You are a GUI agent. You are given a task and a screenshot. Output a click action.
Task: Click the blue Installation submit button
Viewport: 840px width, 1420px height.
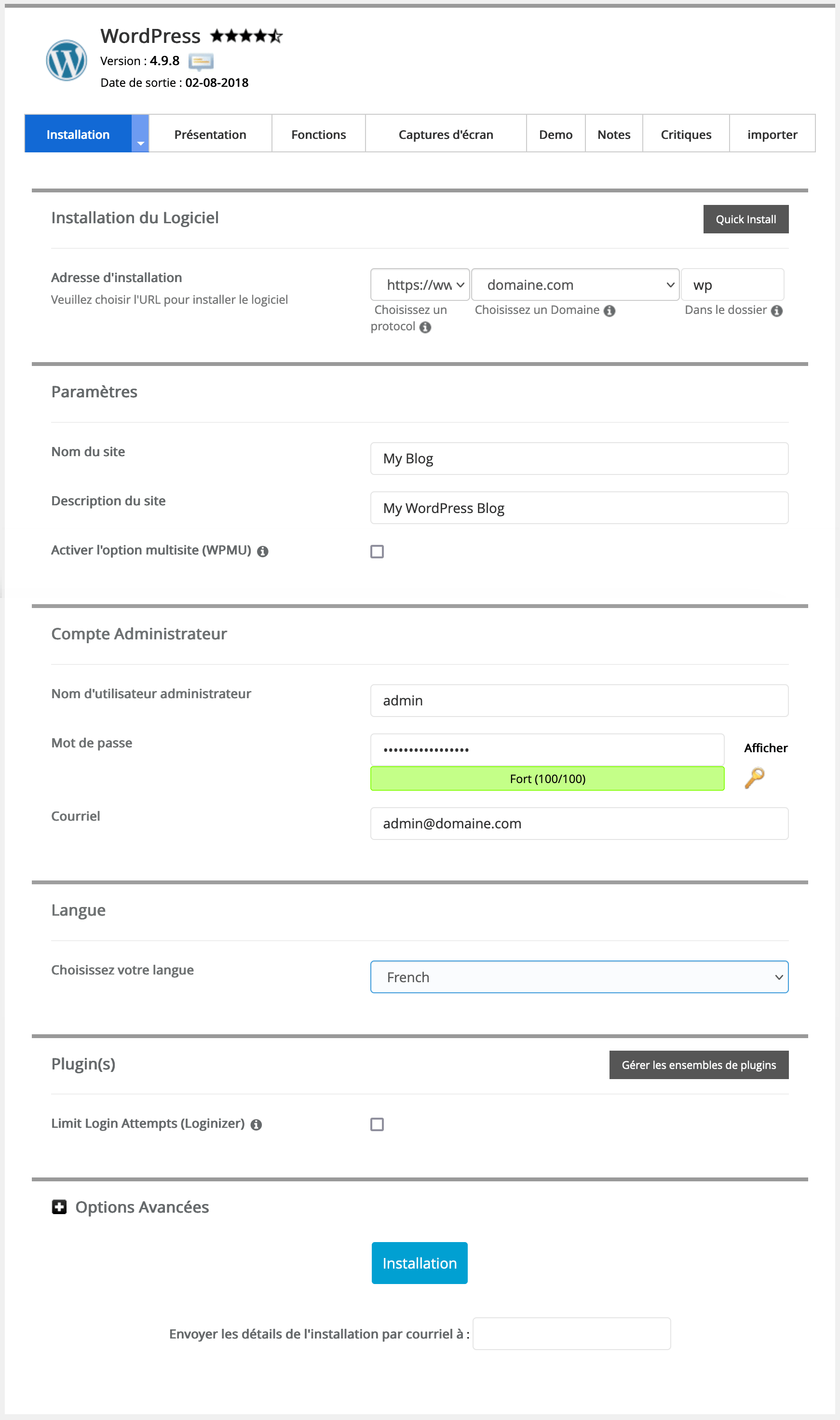coord(420,1263)
